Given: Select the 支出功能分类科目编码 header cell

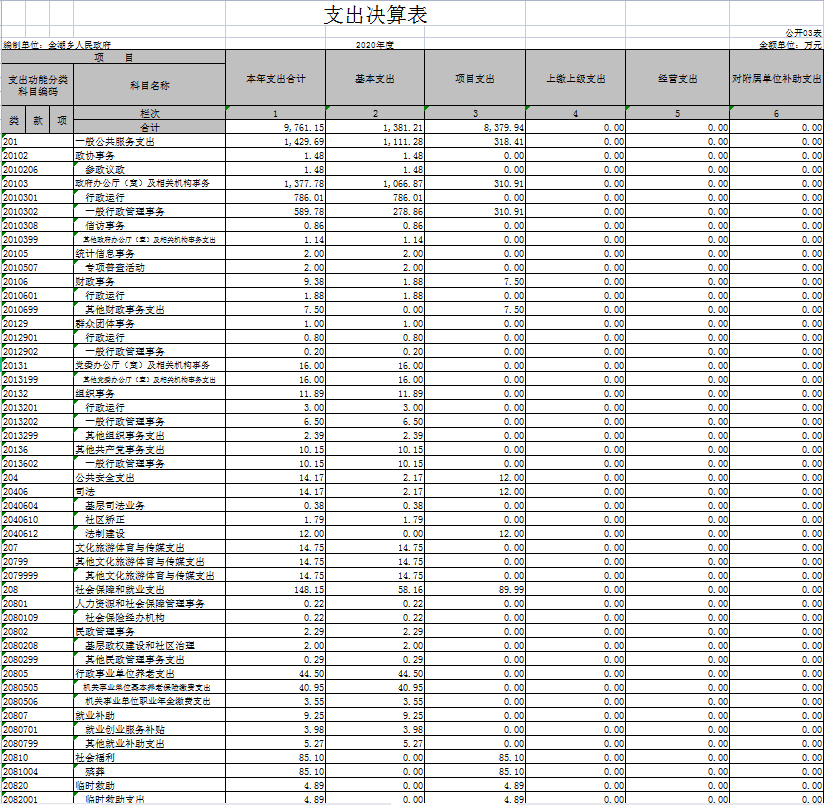Looking at the screenshot, I should (37, 85).
